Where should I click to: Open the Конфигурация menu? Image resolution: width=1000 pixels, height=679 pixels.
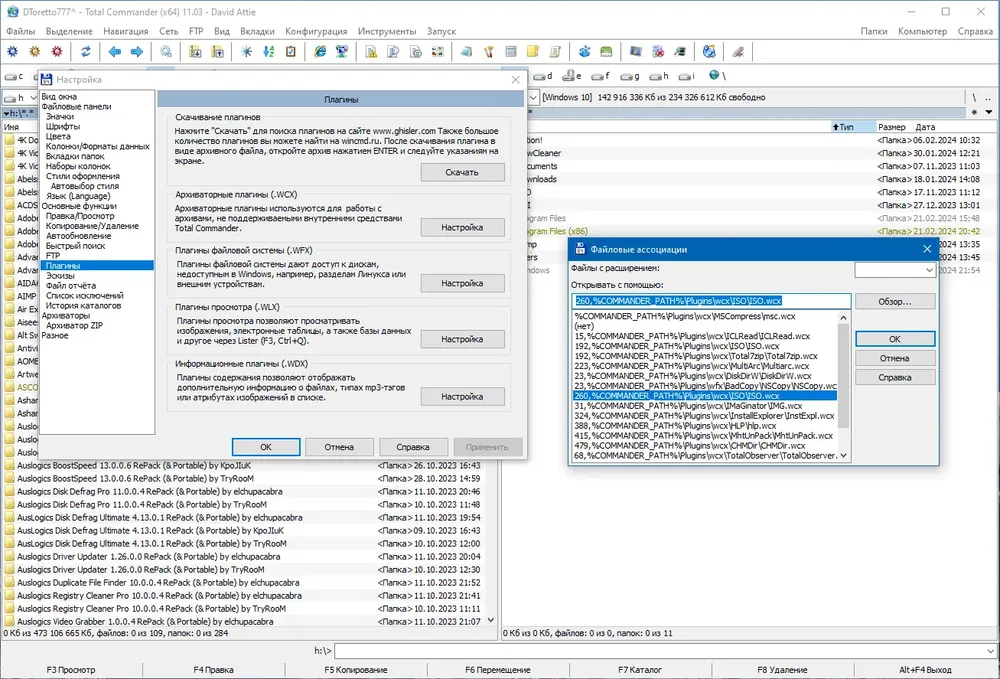click(x=316, y=31)
